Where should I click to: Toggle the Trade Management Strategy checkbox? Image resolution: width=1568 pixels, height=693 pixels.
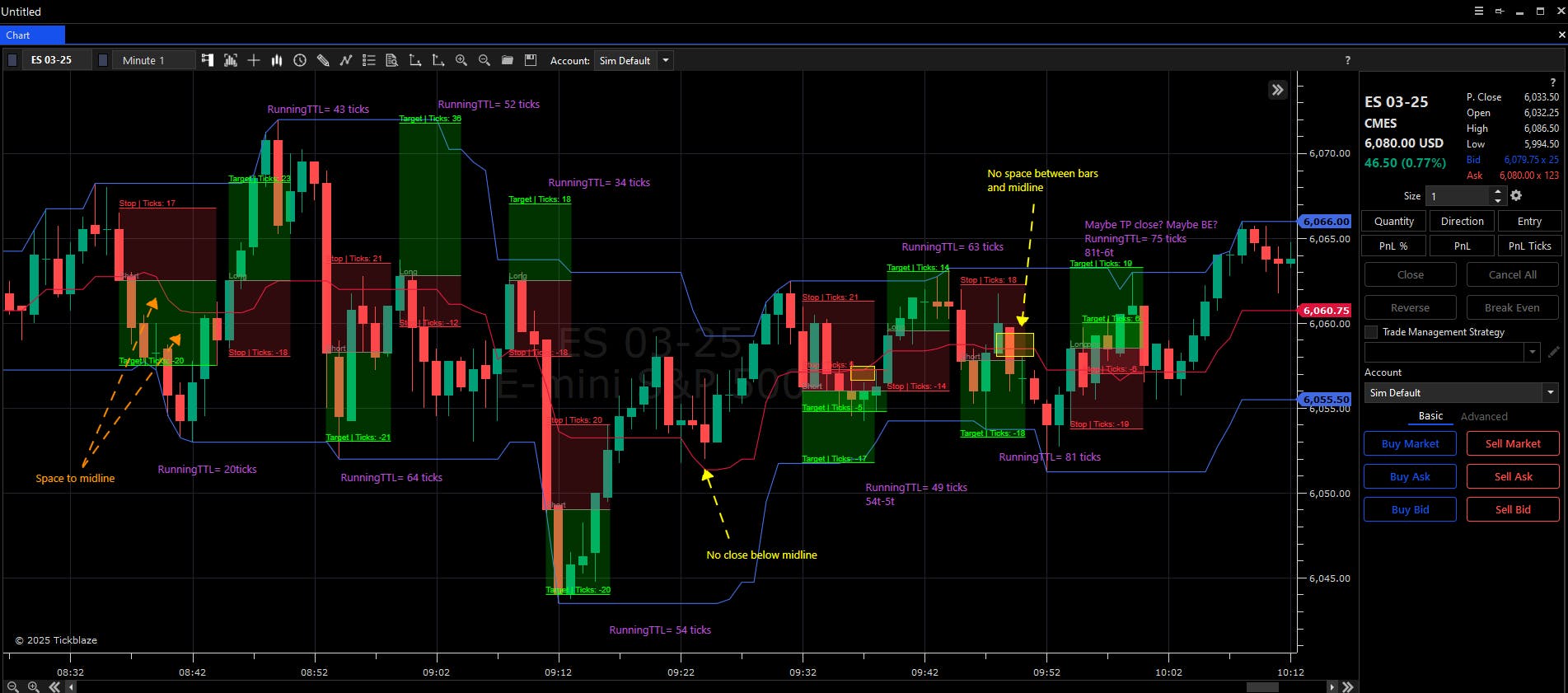[1371, 332]
